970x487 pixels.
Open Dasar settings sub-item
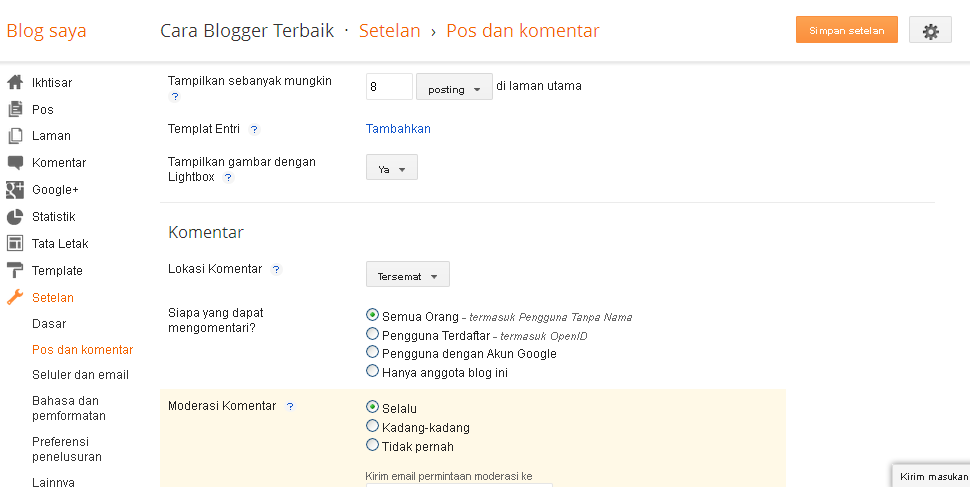coord(49,324)
